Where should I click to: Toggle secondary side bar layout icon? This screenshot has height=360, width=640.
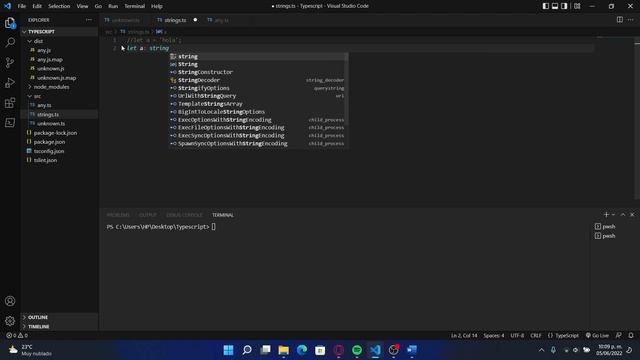tap(564, 6)
